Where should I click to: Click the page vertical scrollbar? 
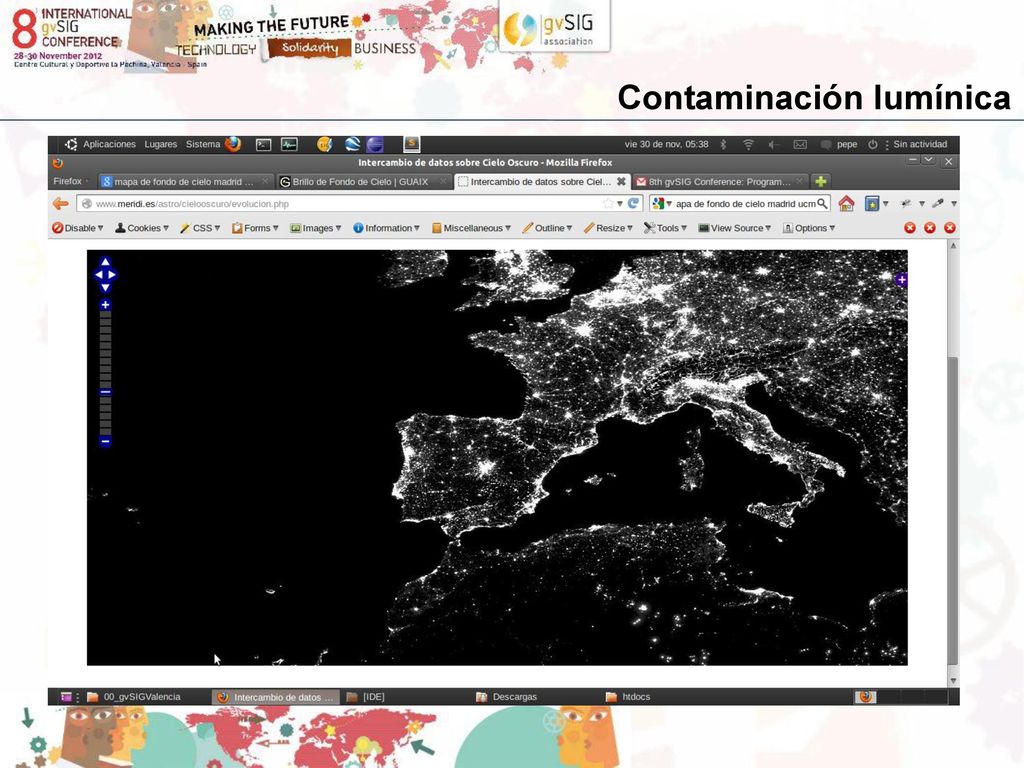(x=953, y=510)
